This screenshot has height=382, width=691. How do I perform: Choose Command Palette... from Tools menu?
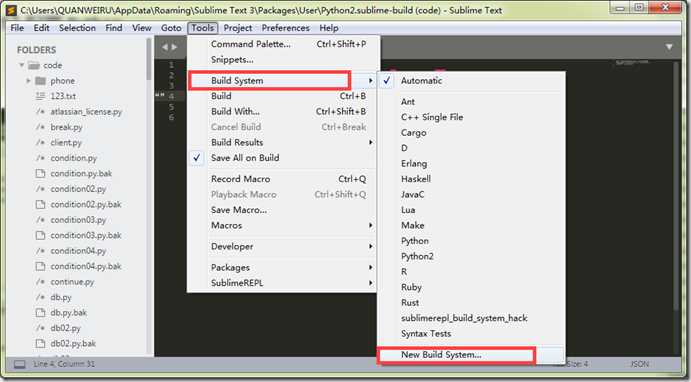point(283,44)
